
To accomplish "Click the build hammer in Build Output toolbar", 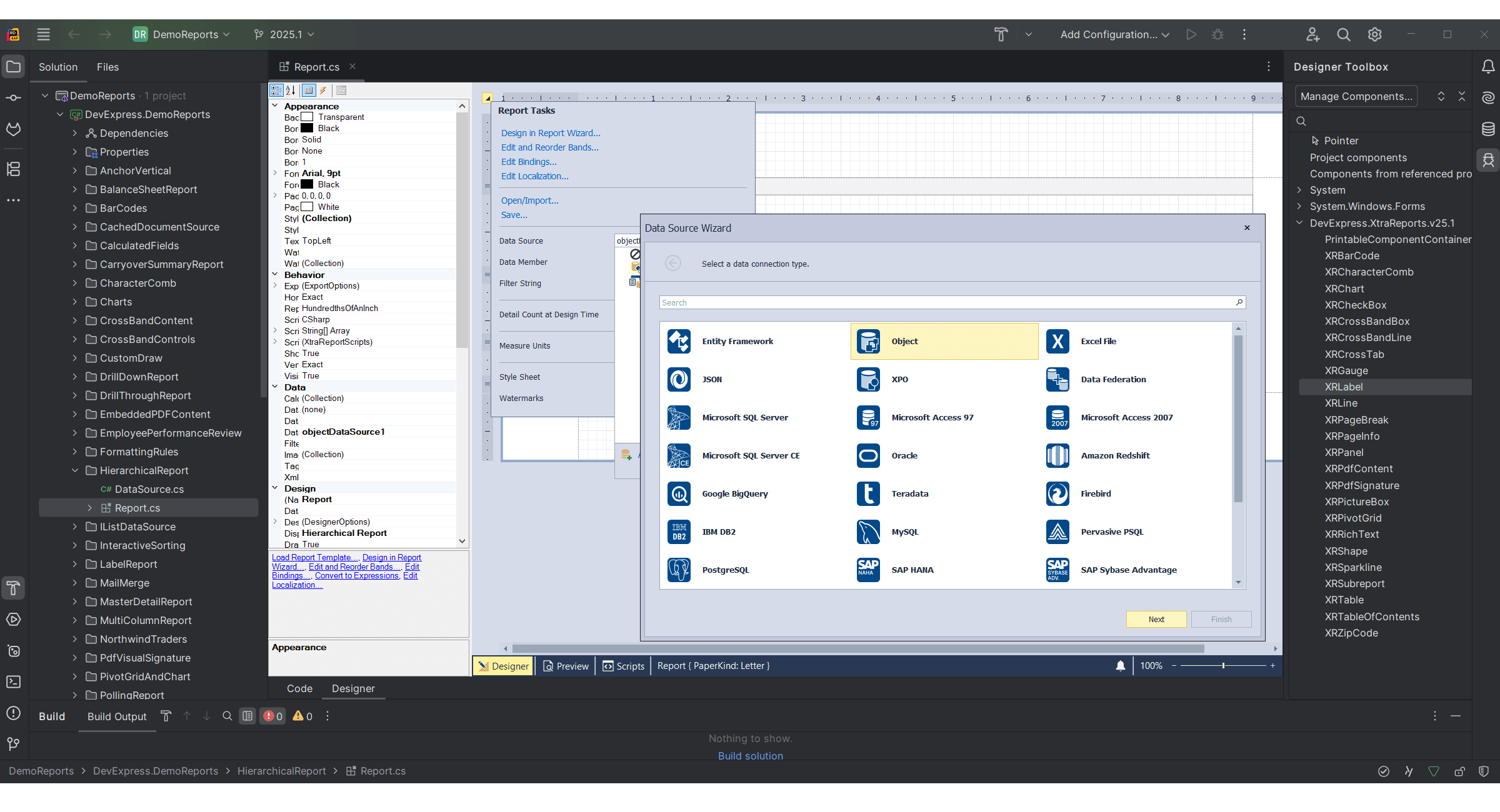I will click(166, 716).
